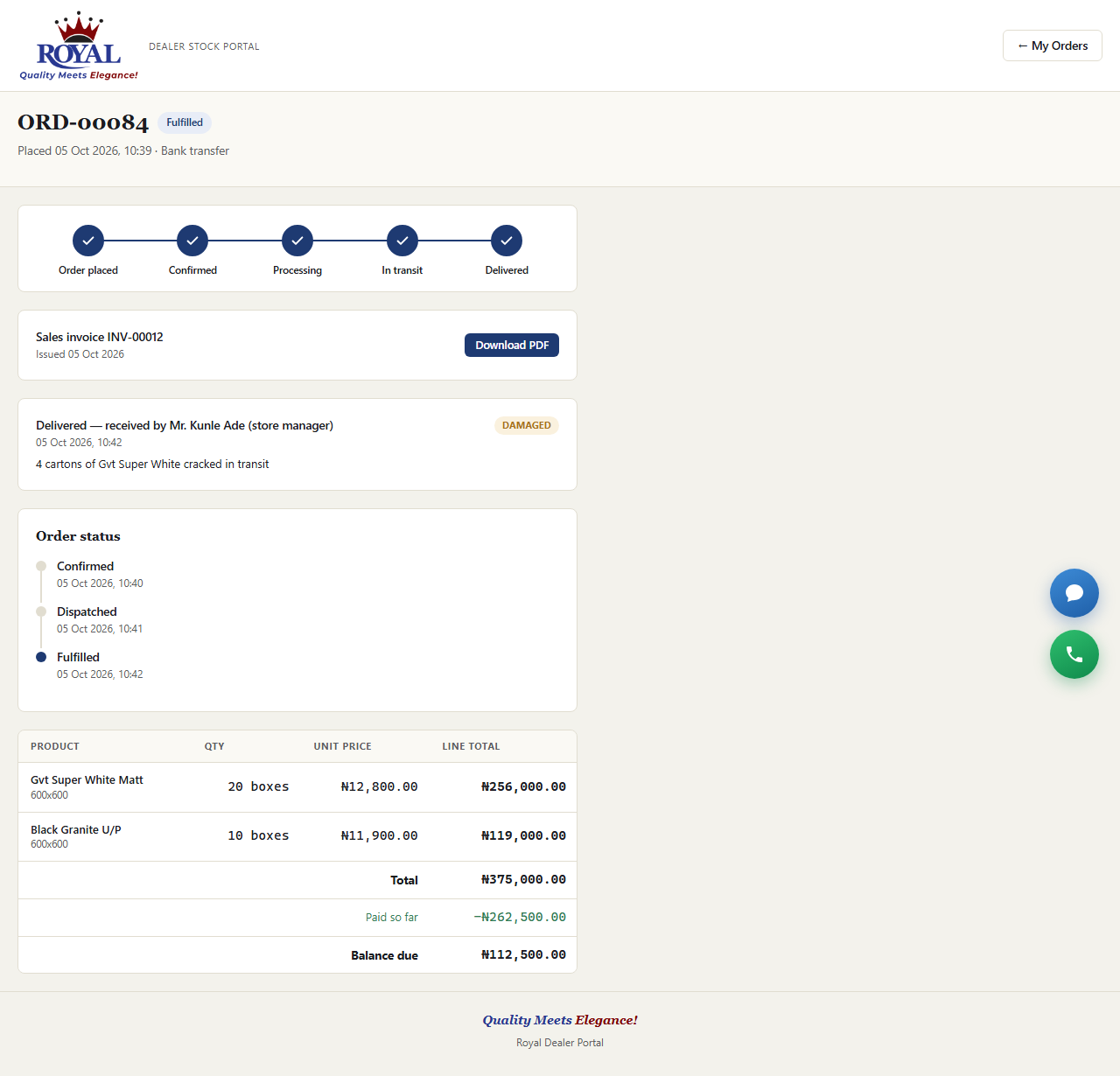1120x1076 pixels.
Task: Click the Delivered received by Mr. Kunle Ade text
Action: tap(185, 425)
